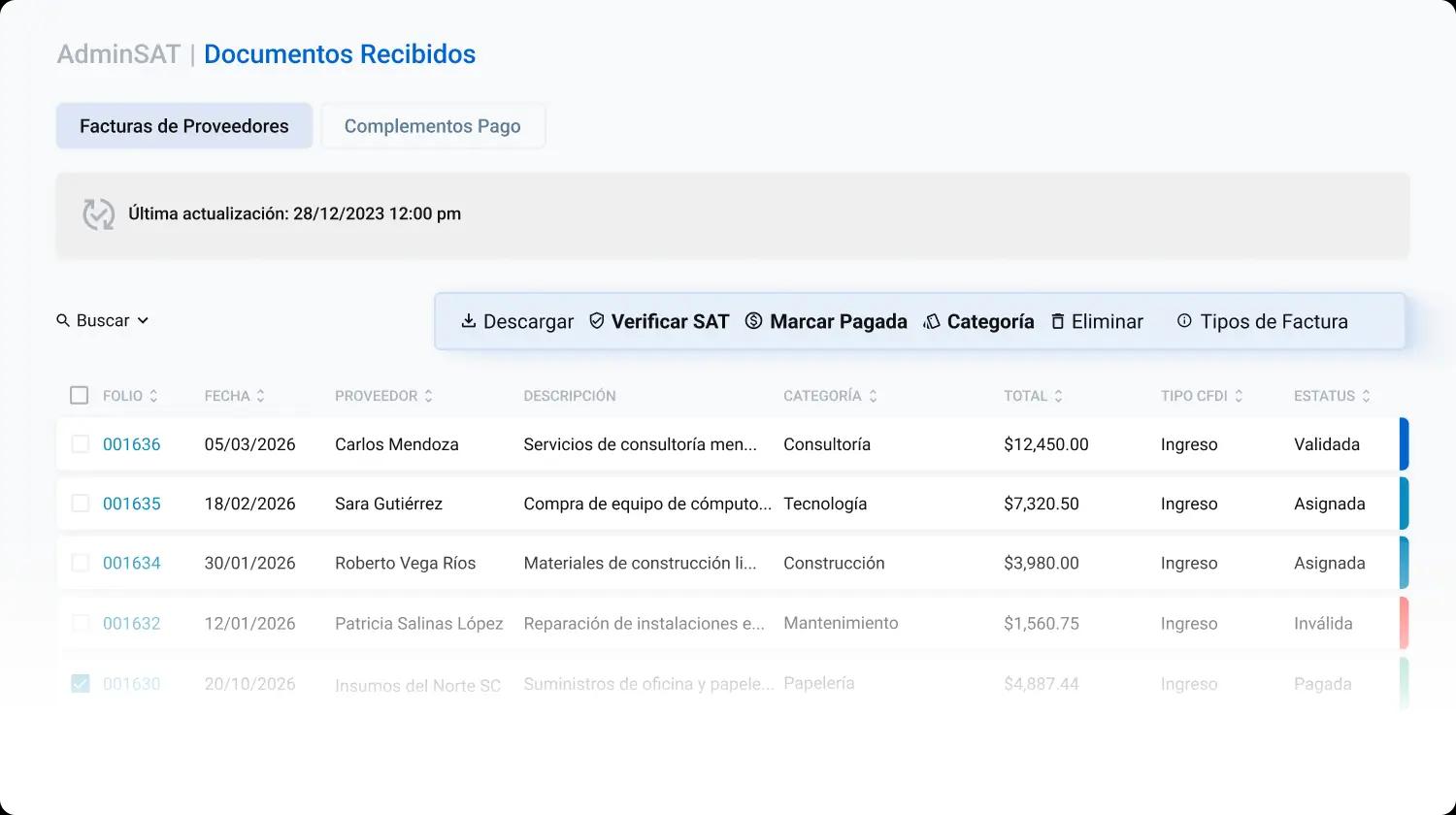The height and width of the screenshot is (815, 1456).
Task: Sort by the TIPO CFDI column arrows
Action: click(1239, 396)
